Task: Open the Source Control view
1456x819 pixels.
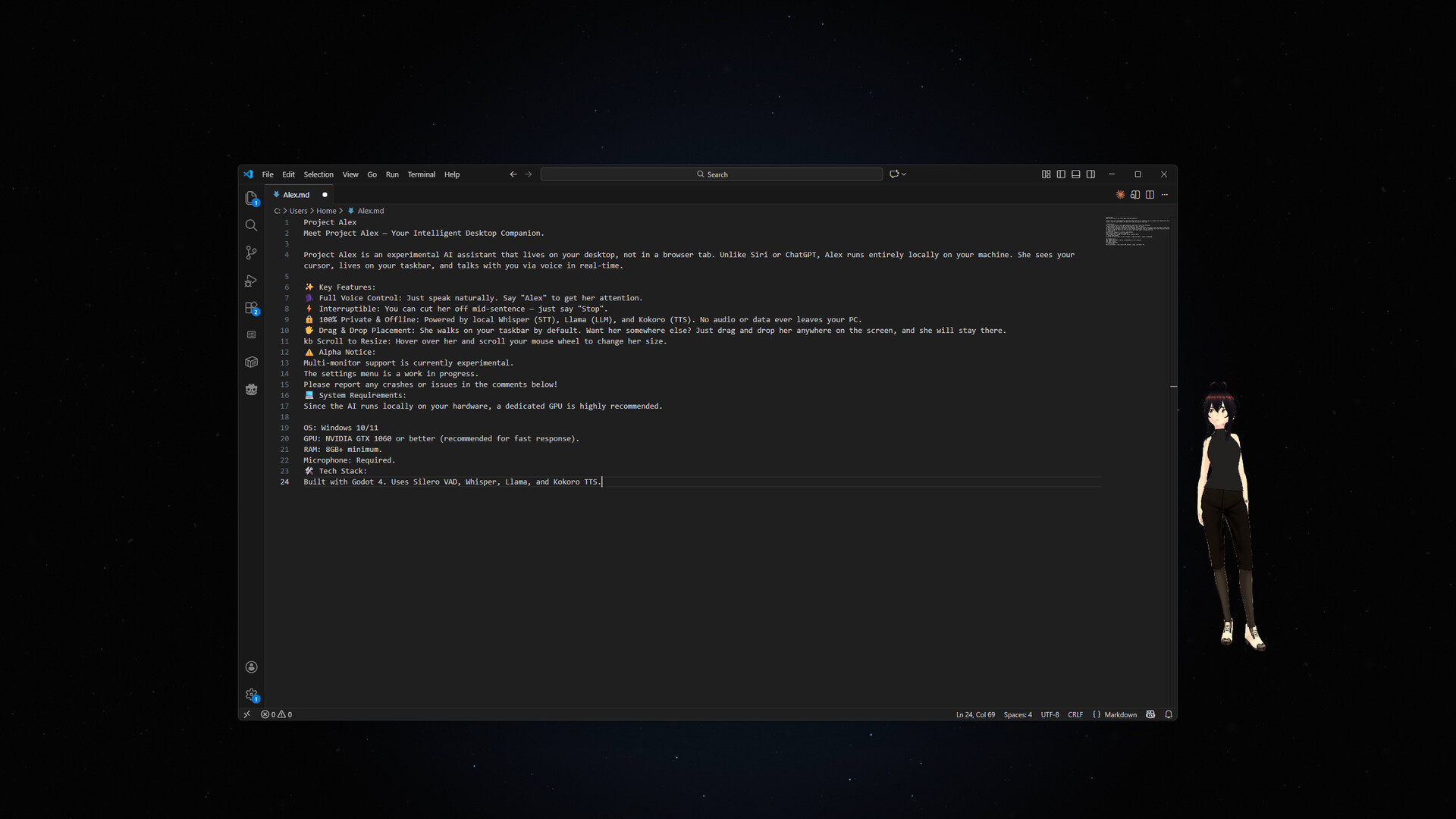Action: pos(251,253)
